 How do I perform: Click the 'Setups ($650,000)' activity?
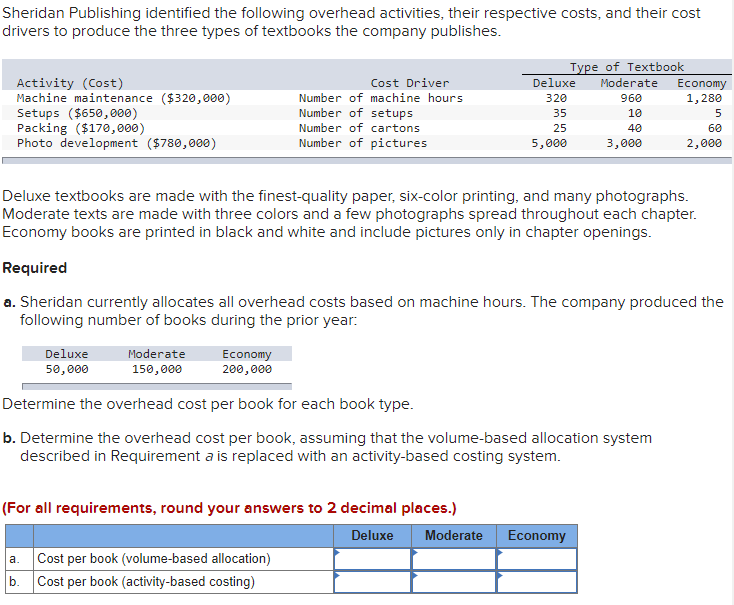pyautogui.click(x=78, y=113)
